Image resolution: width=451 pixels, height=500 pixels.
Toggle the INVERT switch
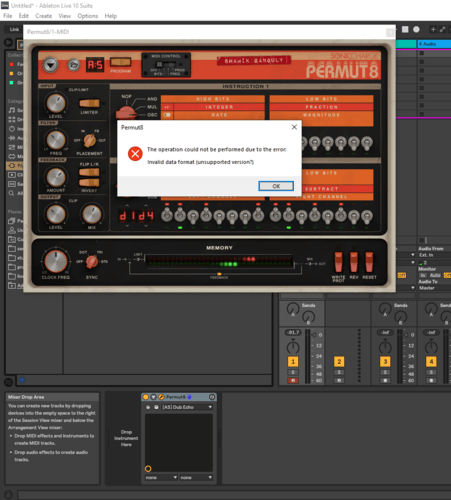click(x=89, y=183)
